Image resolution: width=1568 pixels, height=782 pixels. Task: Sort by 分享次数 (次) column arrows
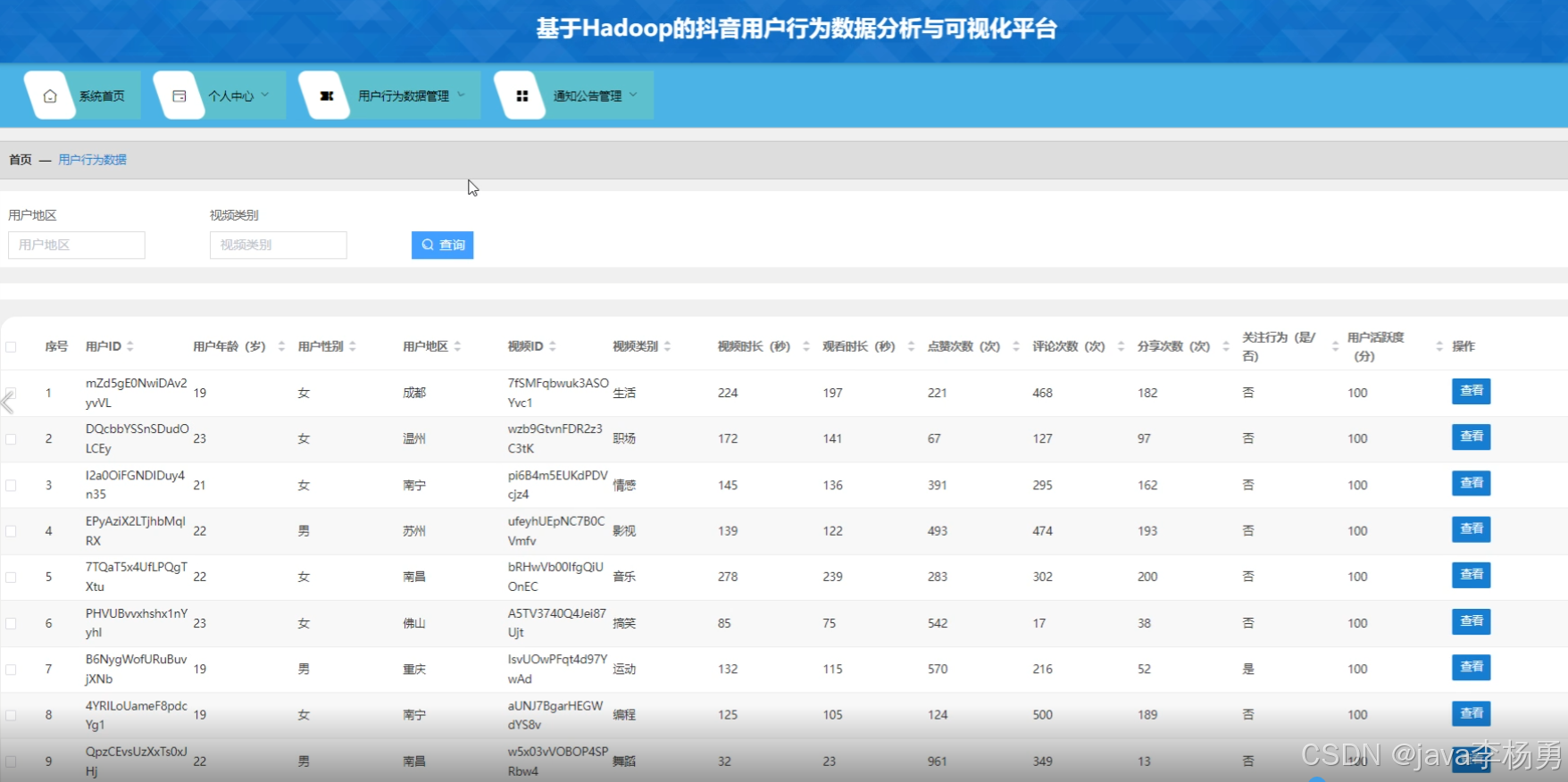(1226, 346)
